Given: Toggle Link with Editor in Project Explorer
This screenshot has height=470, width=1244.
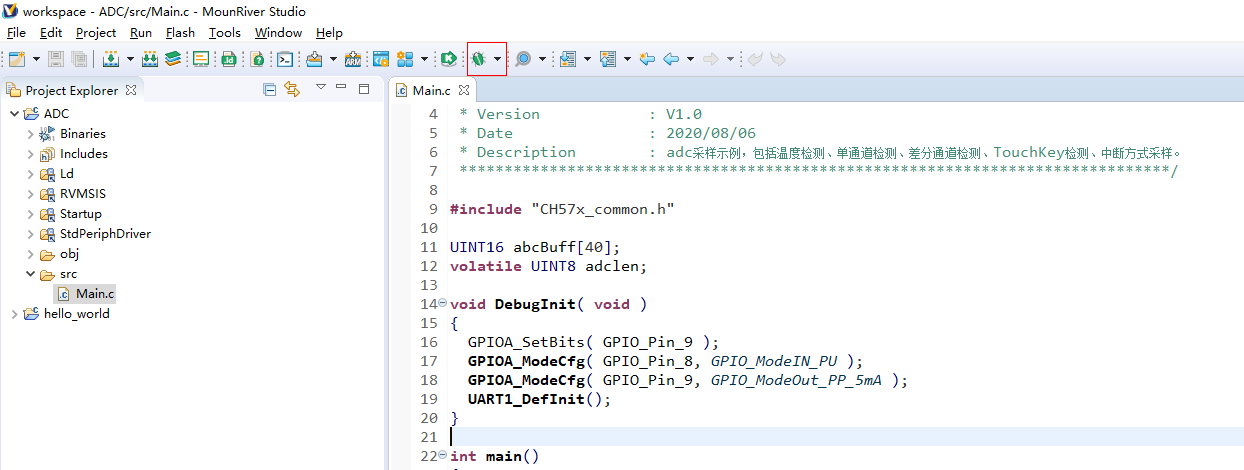Looking at the screenshot, I should (292, 90).
